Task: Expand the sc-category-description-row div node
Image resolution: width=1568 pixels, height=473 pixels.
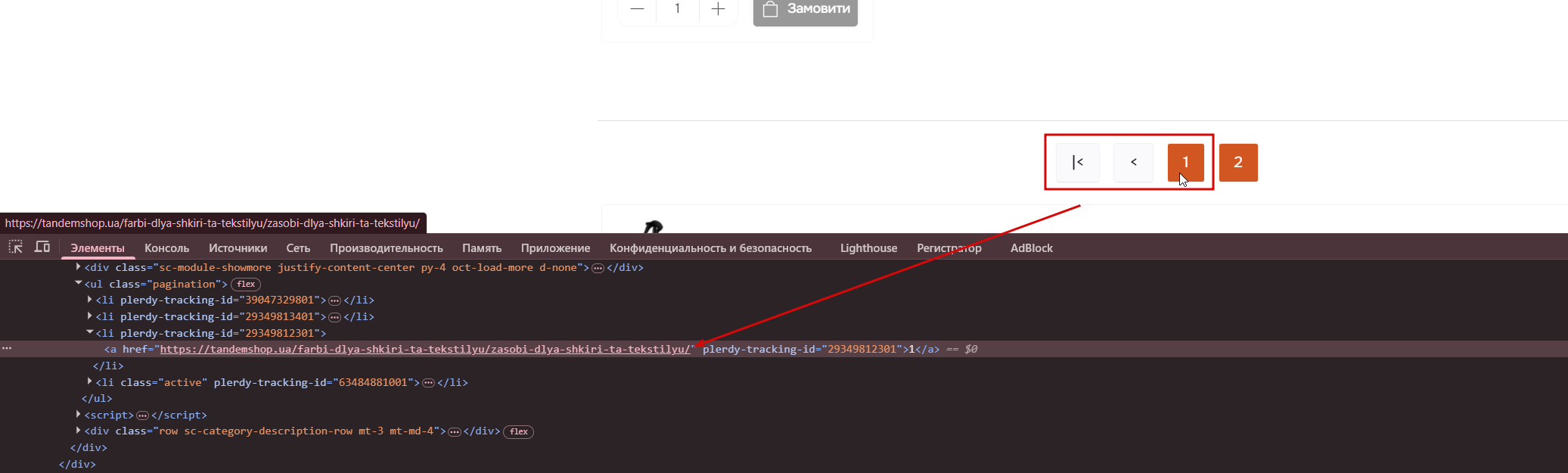Action: (78, 431)
